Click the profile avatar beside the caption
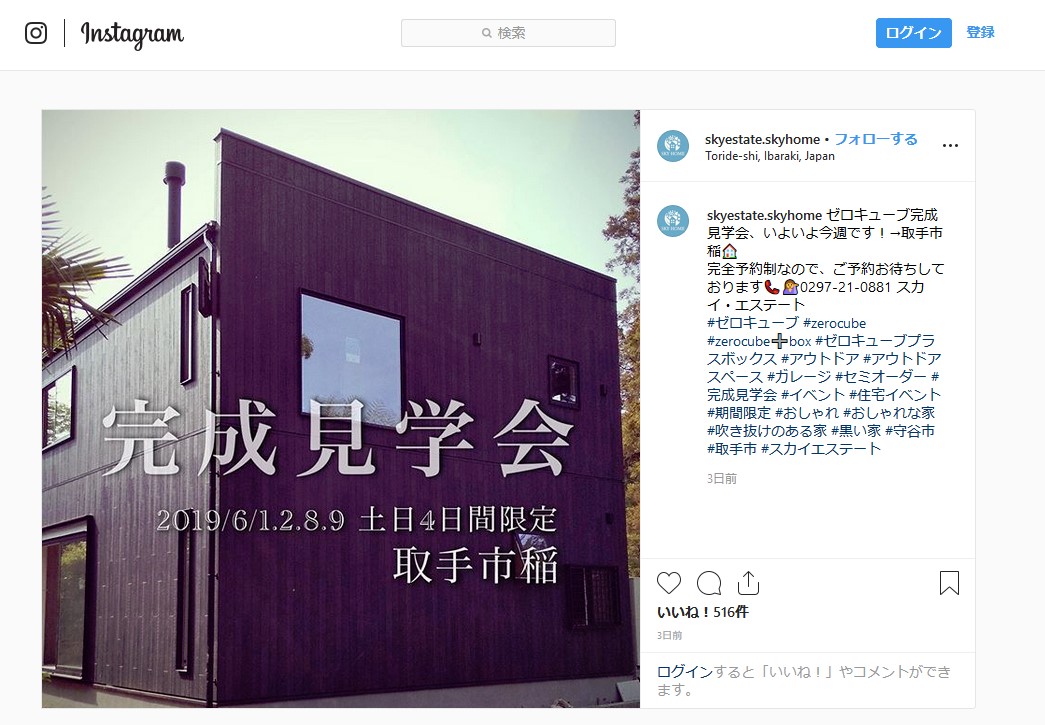 pos(673,221)
